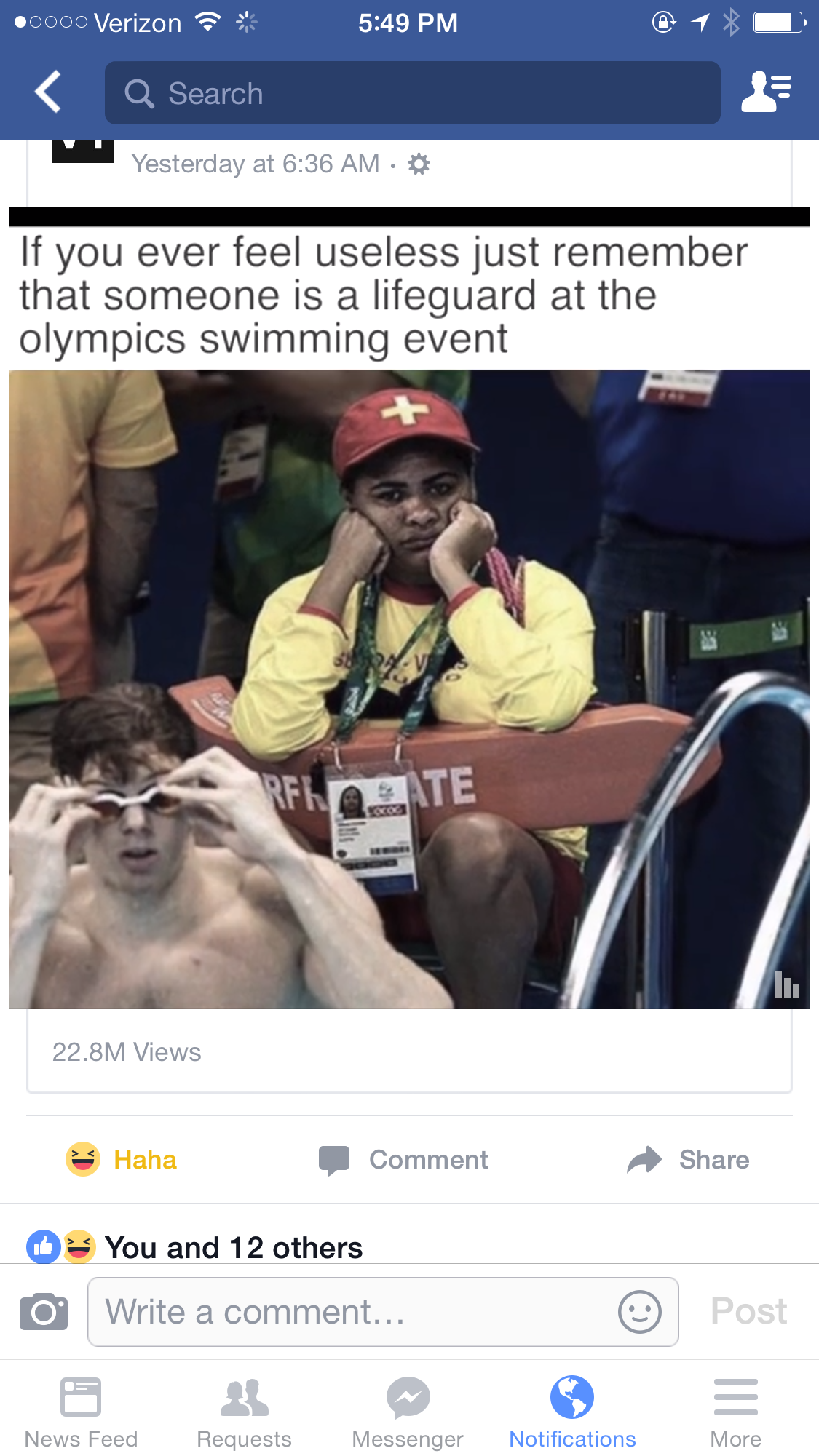Open the camera icon to attach a photo
Image resolution: width=819 pixels, height=1456 pixels.
44,1312
